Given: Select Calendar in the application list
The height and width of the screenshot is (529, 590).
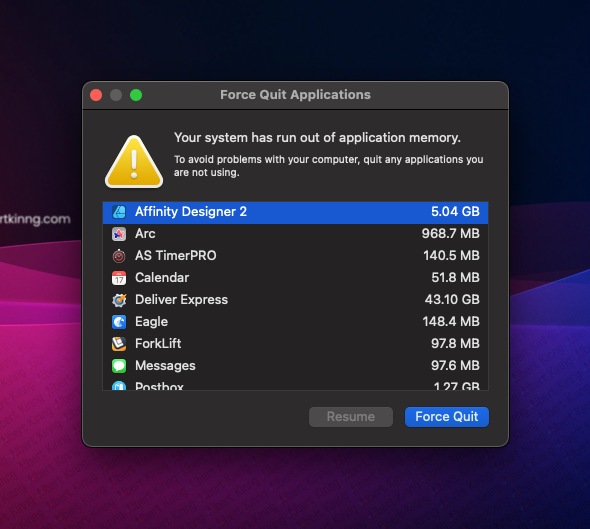Looking at the screenshot, I should (295, 278).
